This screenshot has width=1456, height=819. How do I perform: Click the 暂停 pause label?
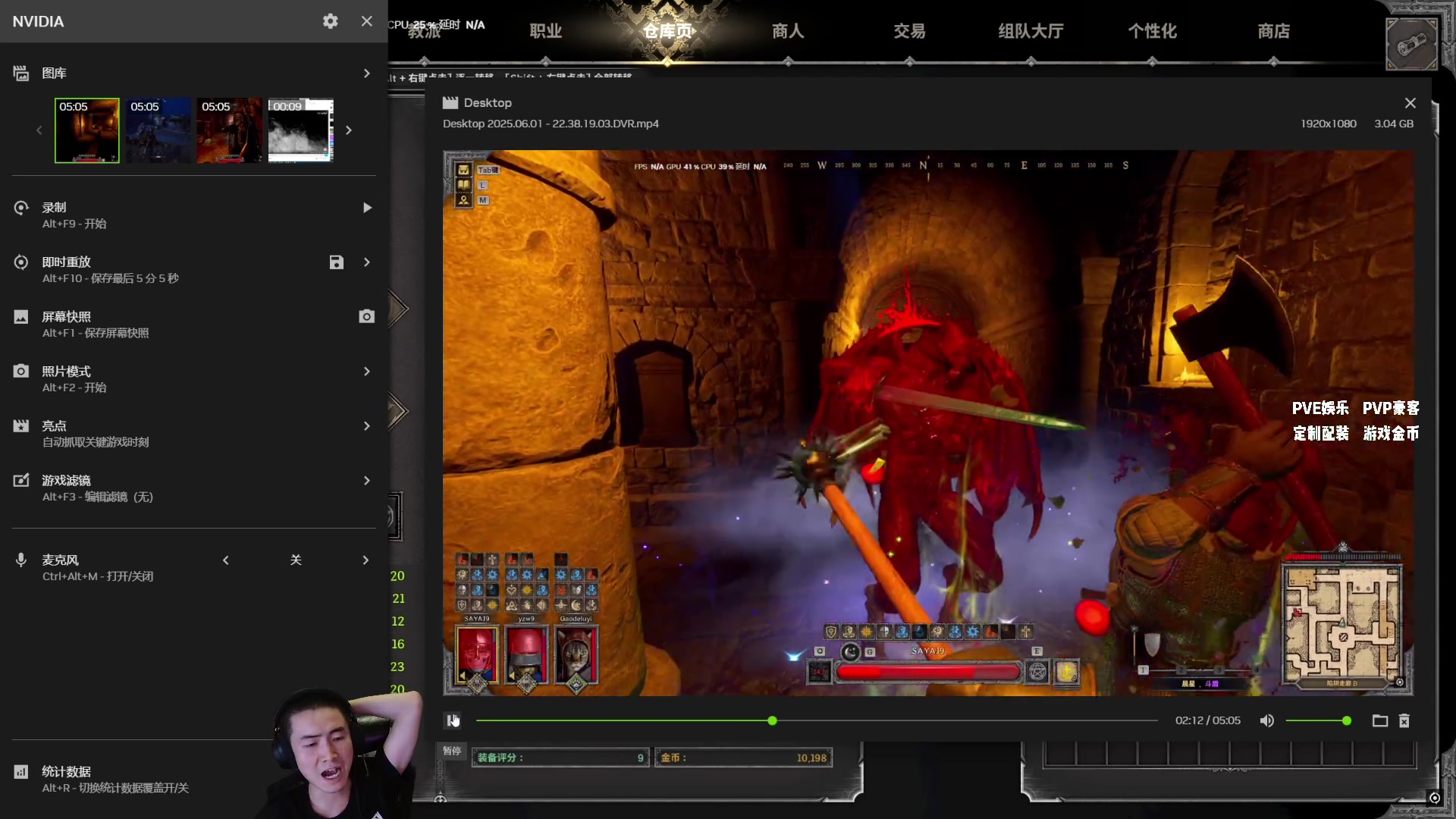pyautogui.click(x=452, y=751)
